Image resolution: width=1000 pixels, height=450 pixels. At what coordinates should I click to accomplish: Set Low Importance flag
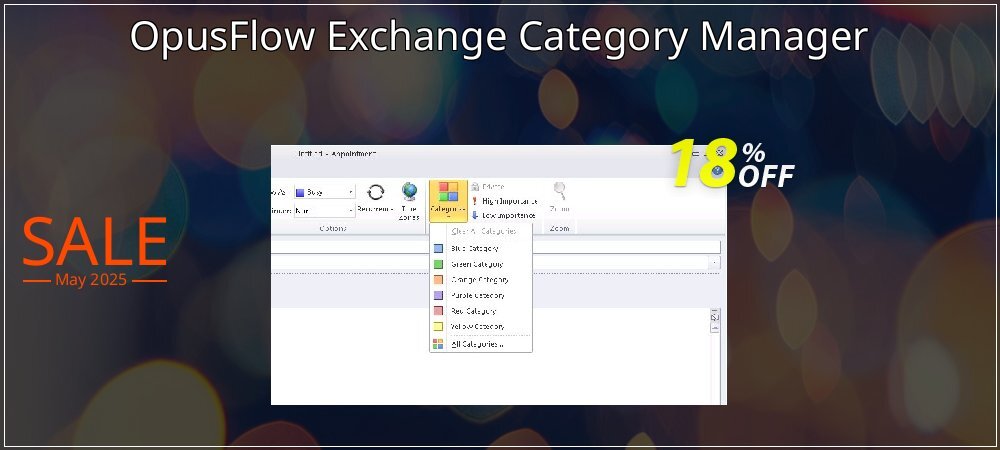tap(503, 215)
